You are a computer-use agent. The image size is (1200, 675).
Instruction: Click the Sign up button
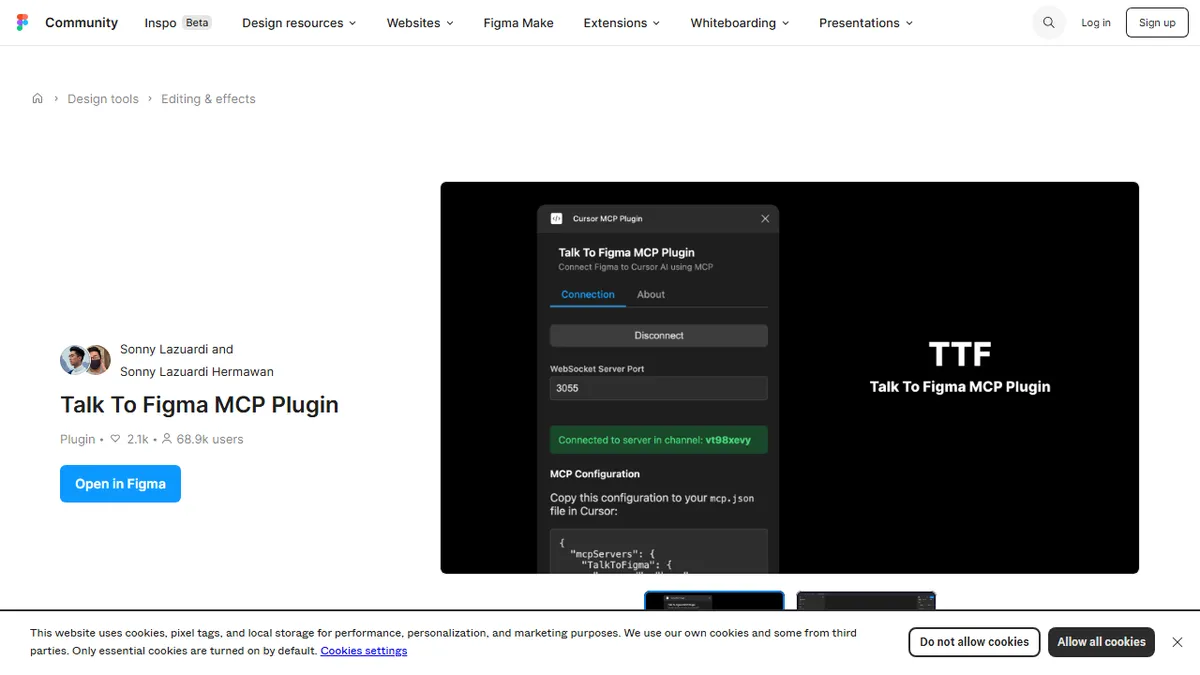[x=1157, y=22]
